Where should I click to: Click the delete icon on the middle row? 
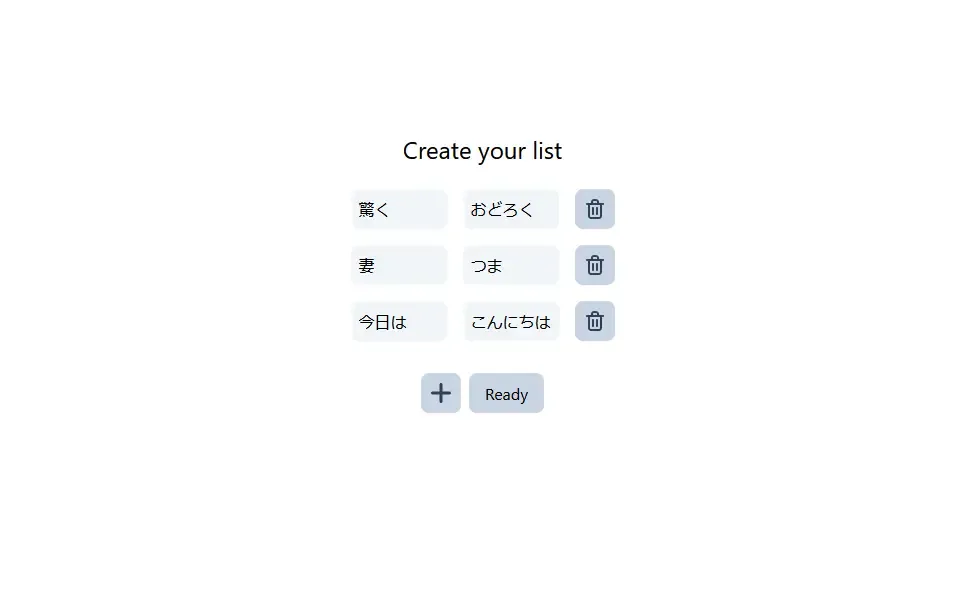(594, 265)
